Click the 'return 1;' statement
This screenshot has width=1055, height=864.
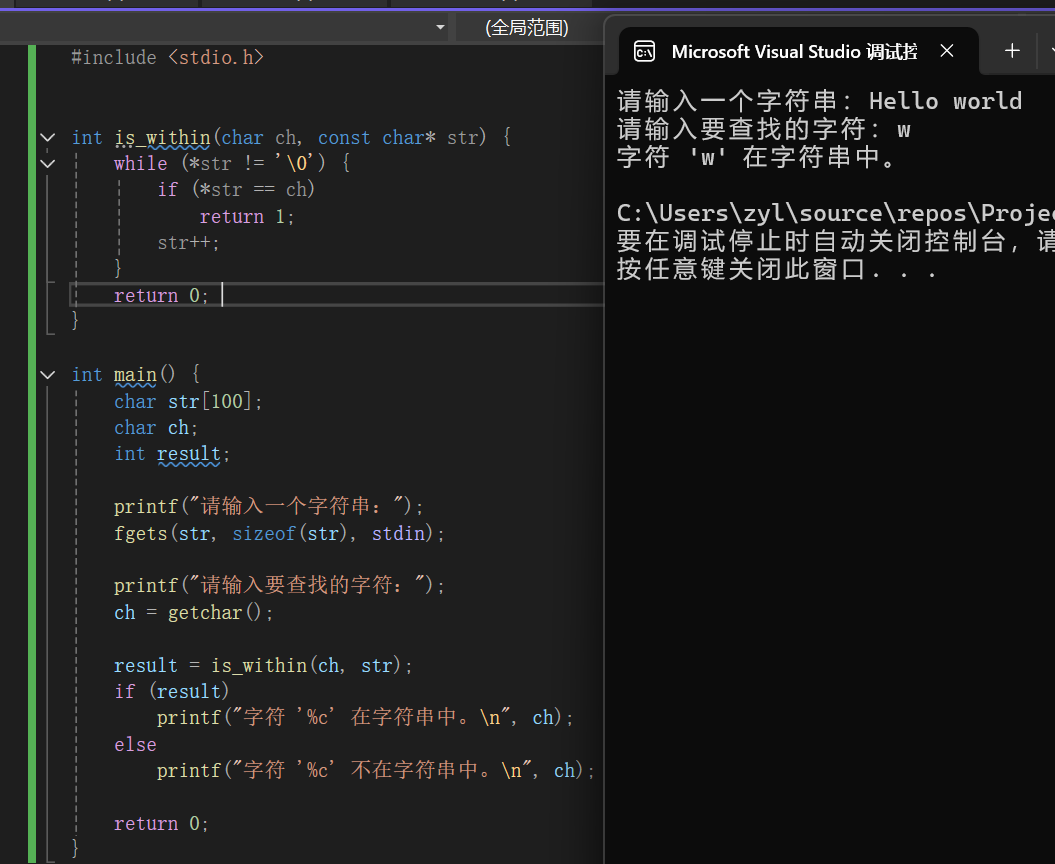(x=246, y=217)
